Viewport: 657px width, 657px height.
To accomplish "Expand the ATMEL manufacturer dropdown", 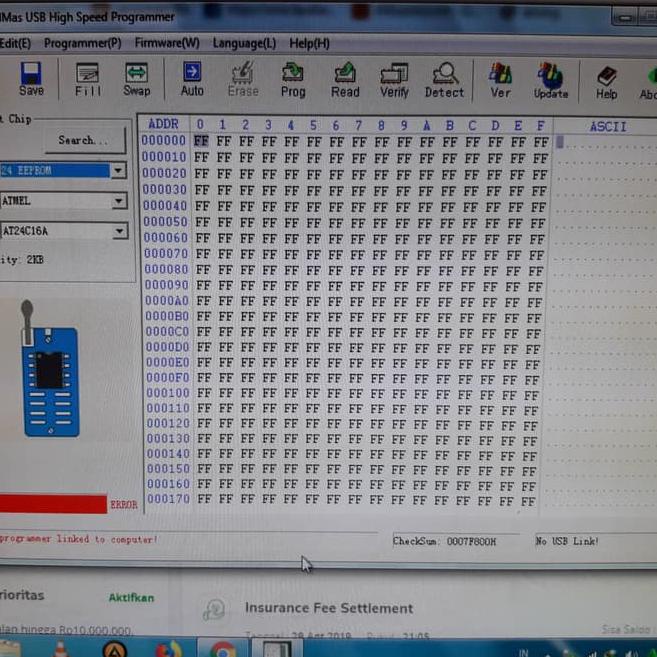I will pos(119,201).
